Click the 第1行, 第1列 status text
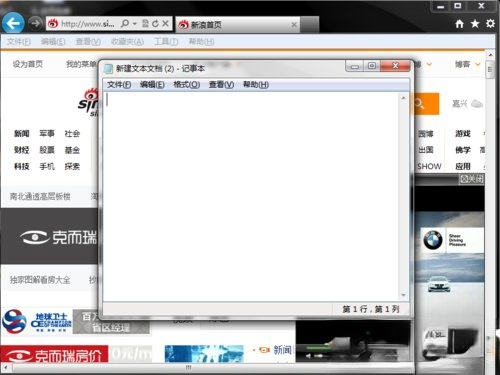500x375 pixels. (371, 309)
